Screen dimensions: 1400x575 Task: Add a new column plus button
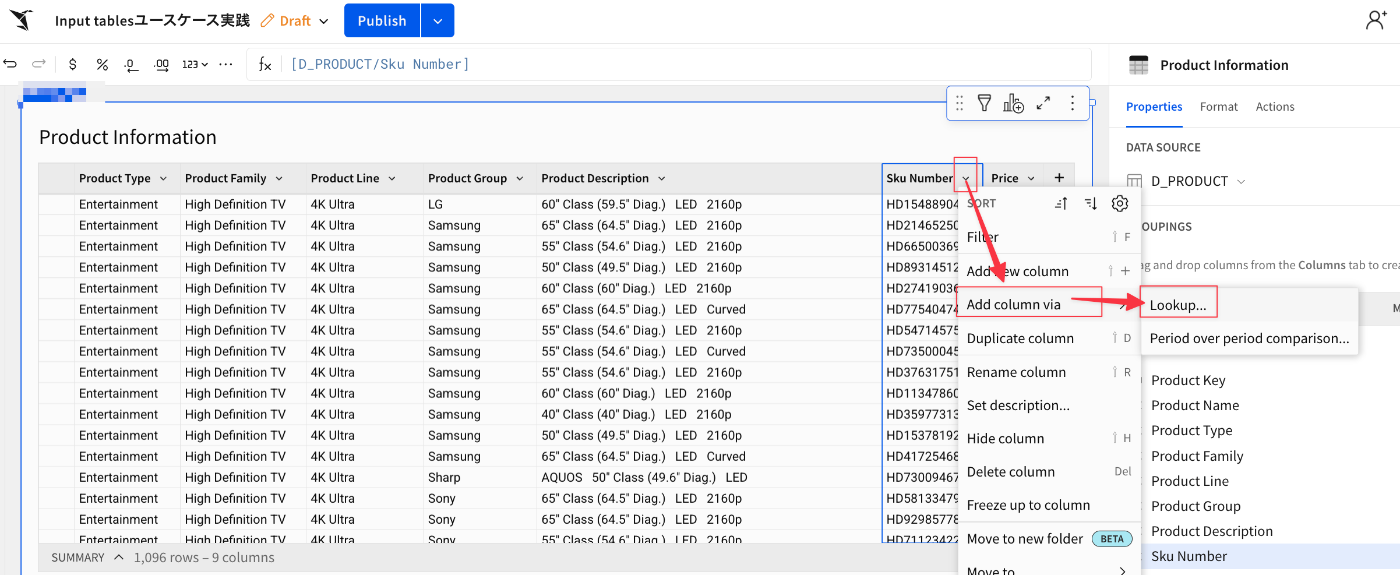(x=1059, y=178)
